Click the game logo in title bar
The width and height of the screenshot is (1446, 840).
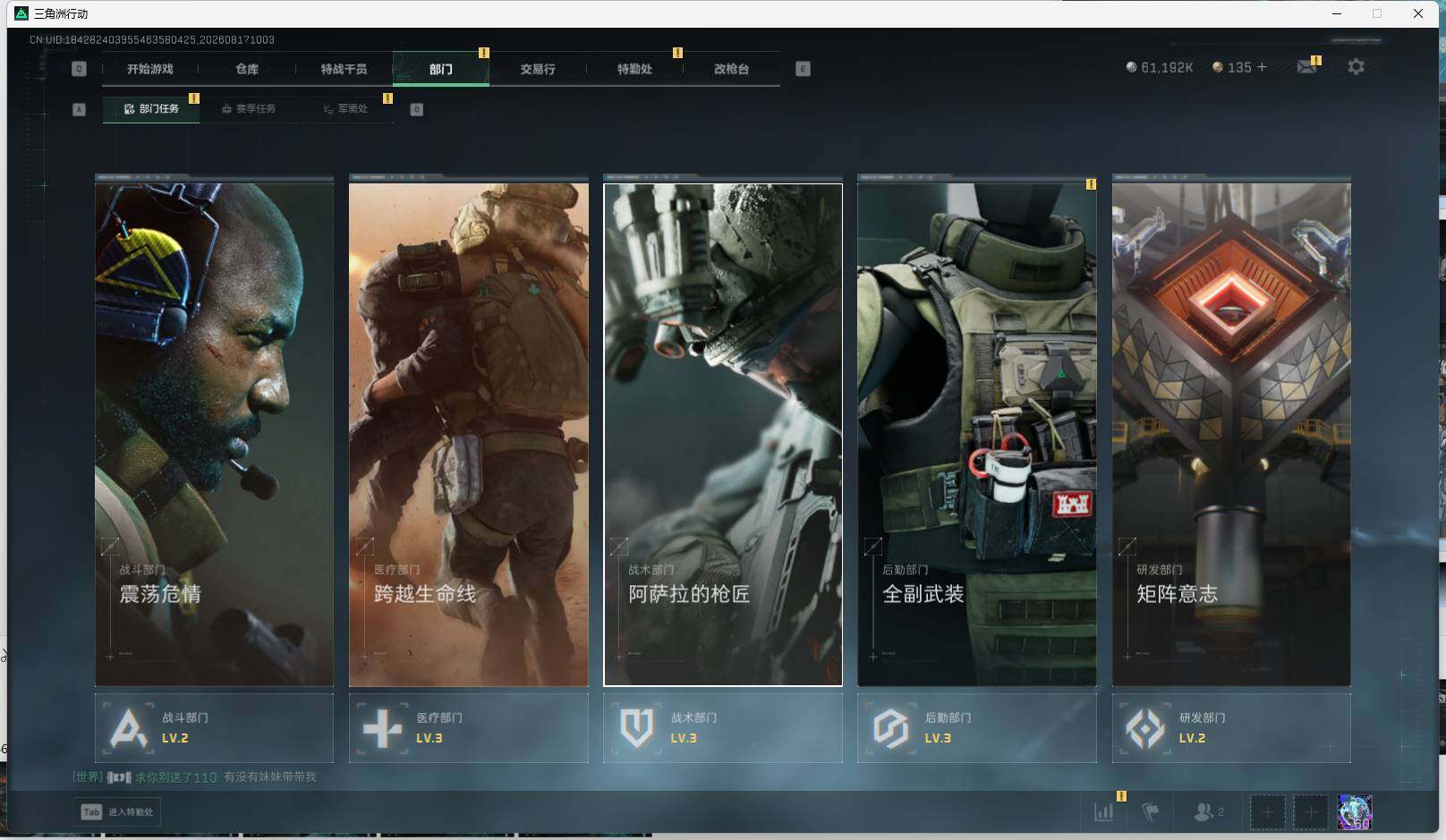[21, 13]
